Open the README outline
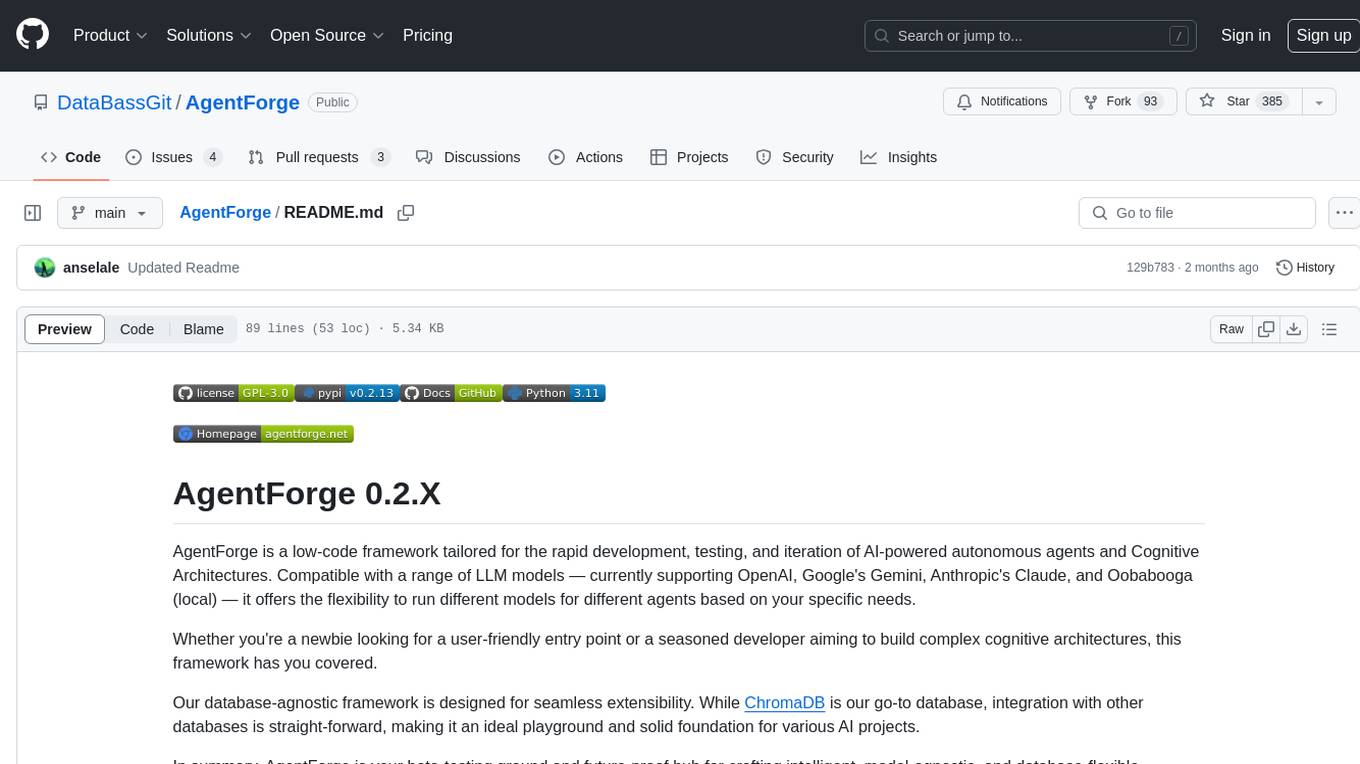Viewport: 1360px width, 764px height. pos(1330,329)
